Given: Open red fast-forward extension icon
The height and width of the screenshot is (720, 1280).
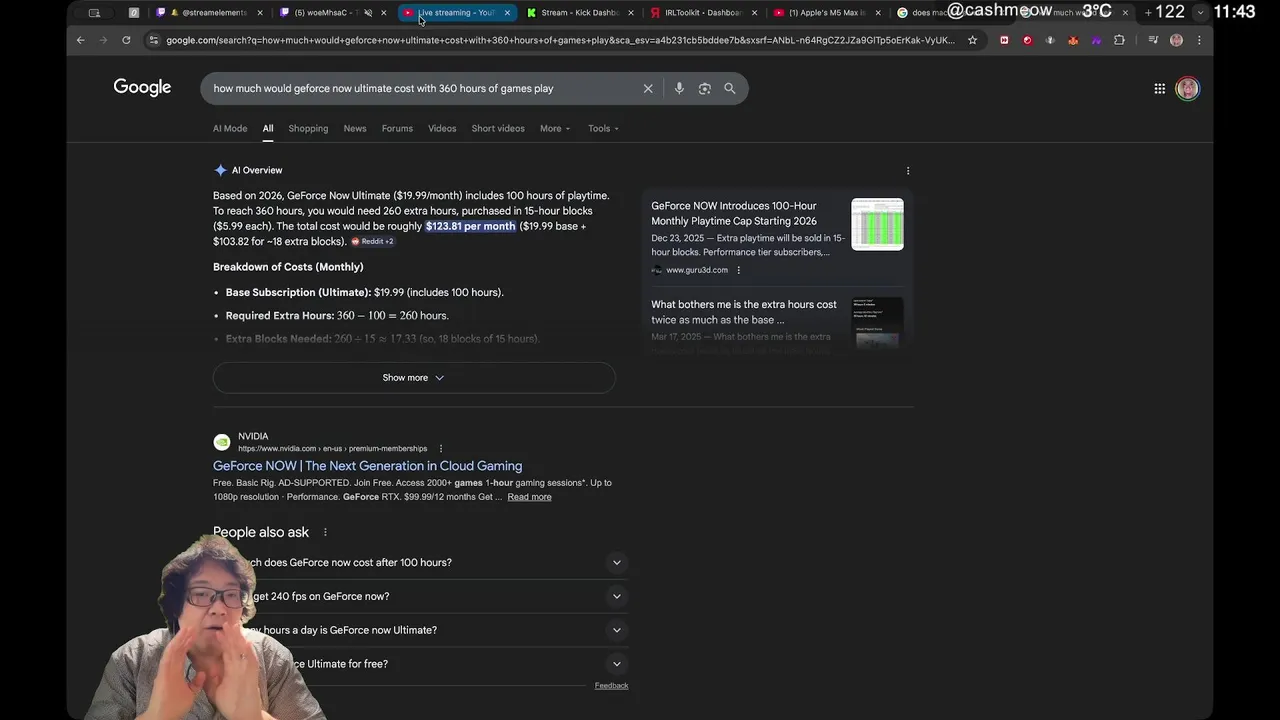Looking at the screenshot, I should (x=1004, y=40).
